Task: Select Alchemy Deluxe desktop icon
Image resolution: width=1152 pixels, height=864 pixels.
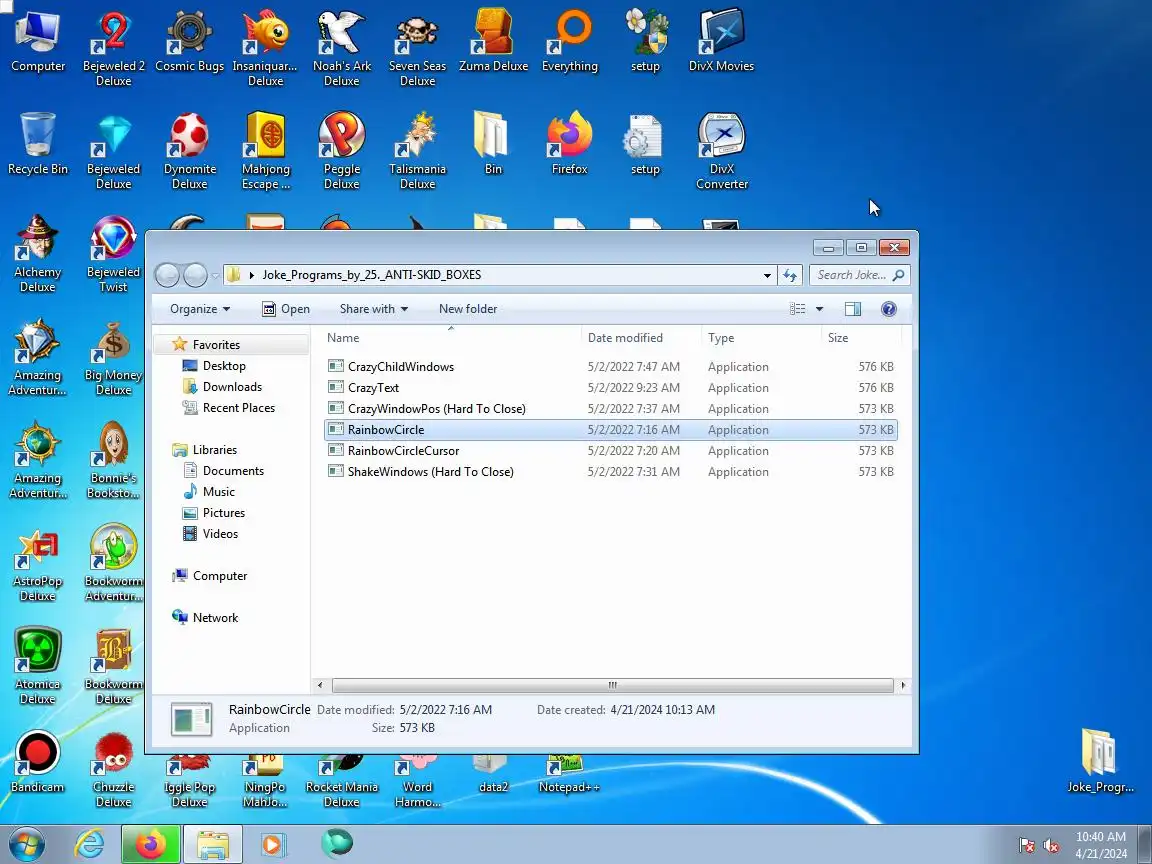Action: tap(37, 253)
